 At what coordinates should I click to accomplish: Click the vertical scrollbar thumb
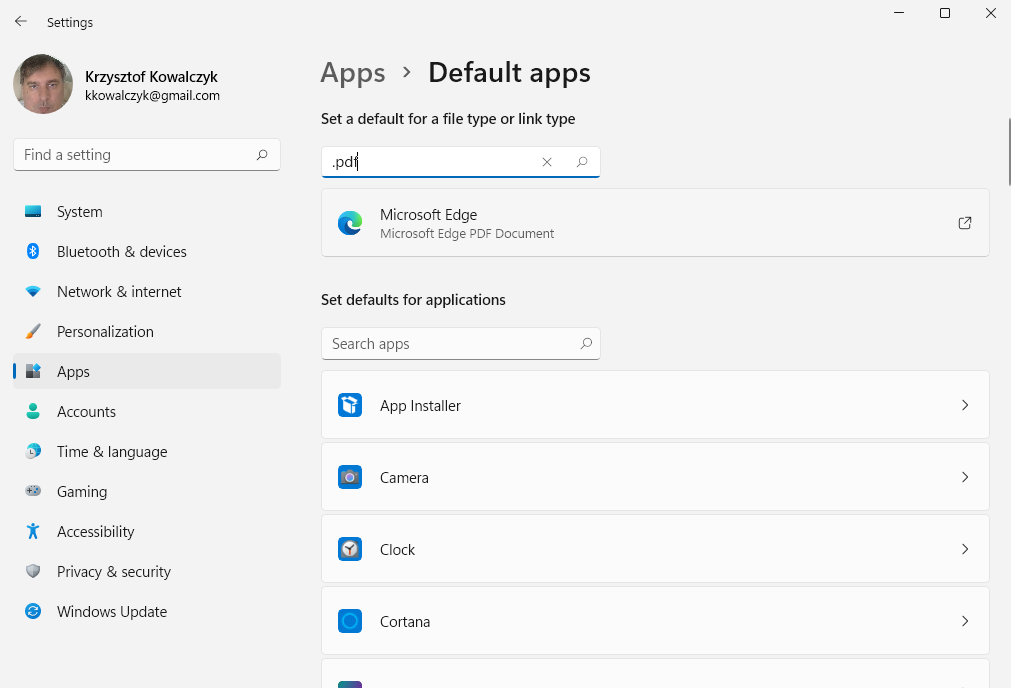tap(1008, 152)
